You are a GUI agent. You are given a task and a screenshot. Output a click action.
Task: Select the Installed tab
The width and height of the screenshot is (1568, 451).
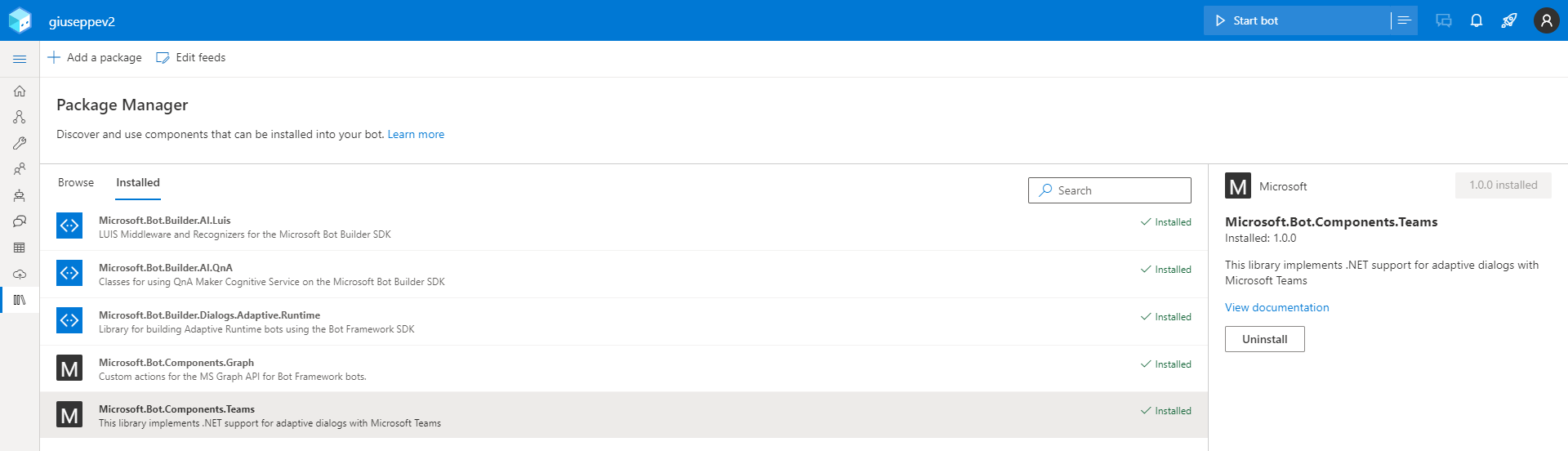click(138, 182)
